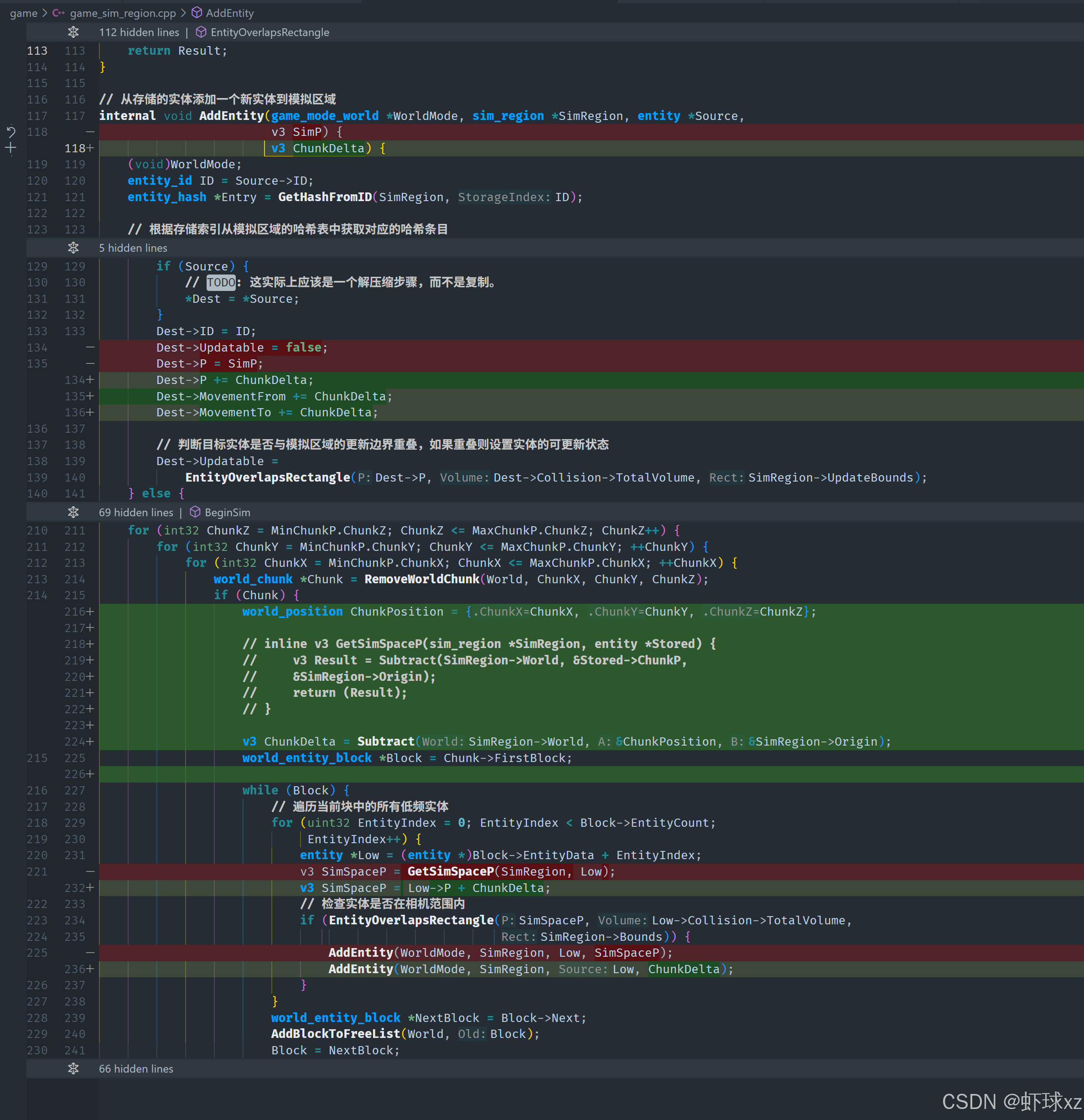Expand the 66 hidden lines unfold icon
This screenshot has width=1084, height=1120.
point(73,1068)
